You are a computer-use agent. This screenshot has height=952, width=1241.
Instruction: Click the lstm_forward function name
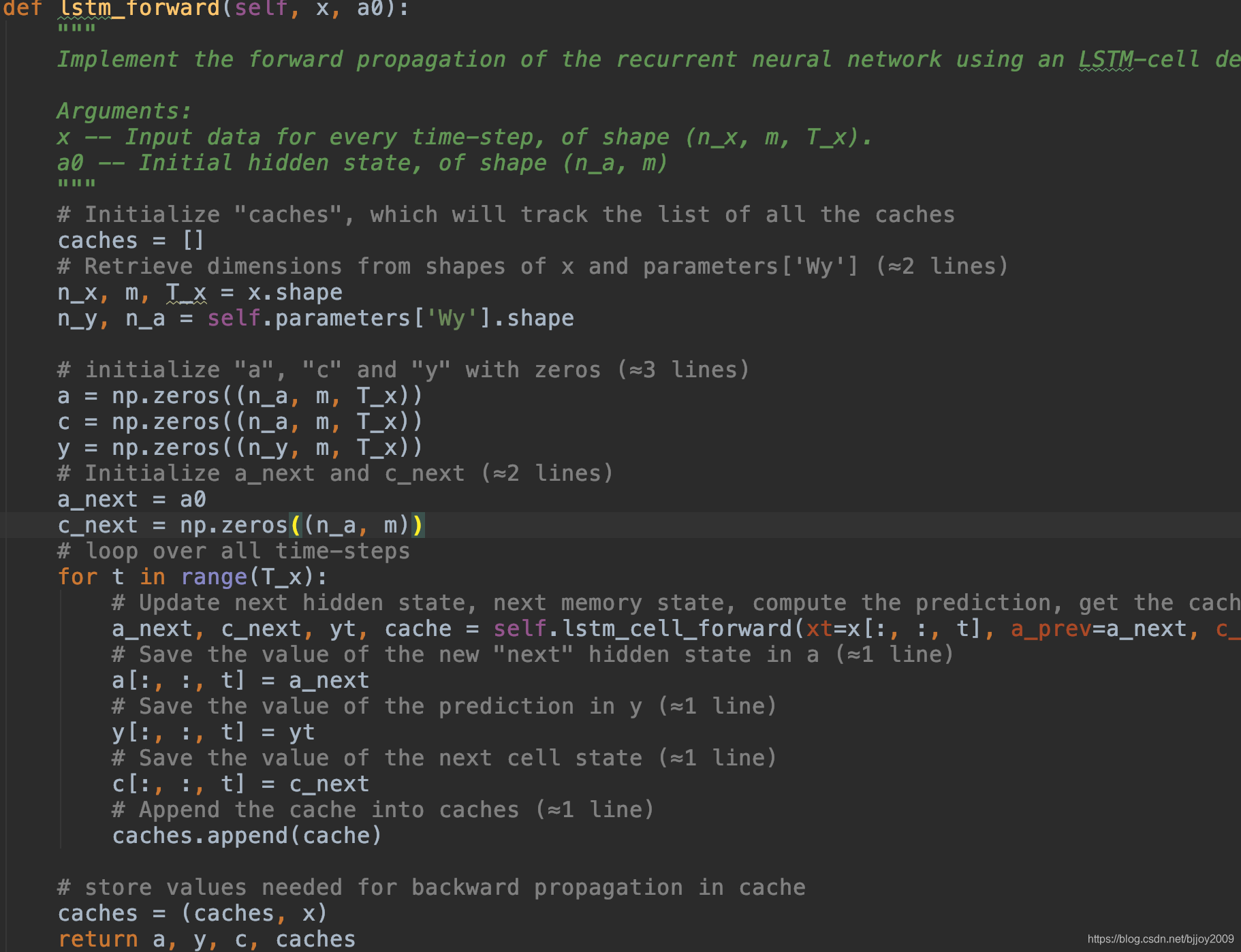(x=139, y=8)
